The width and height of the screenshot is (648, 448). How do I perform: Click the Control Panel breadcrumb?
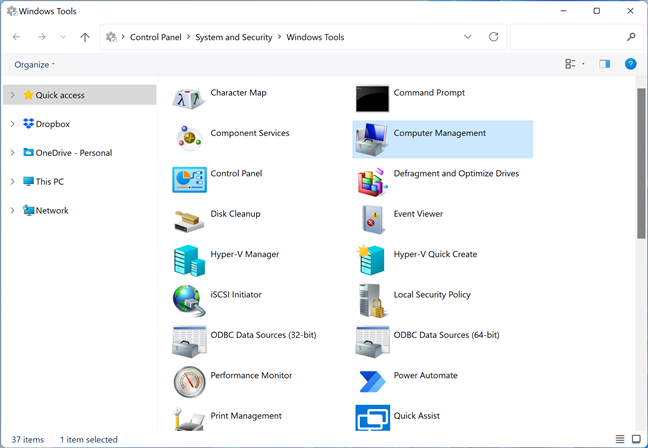coord(155,37)
